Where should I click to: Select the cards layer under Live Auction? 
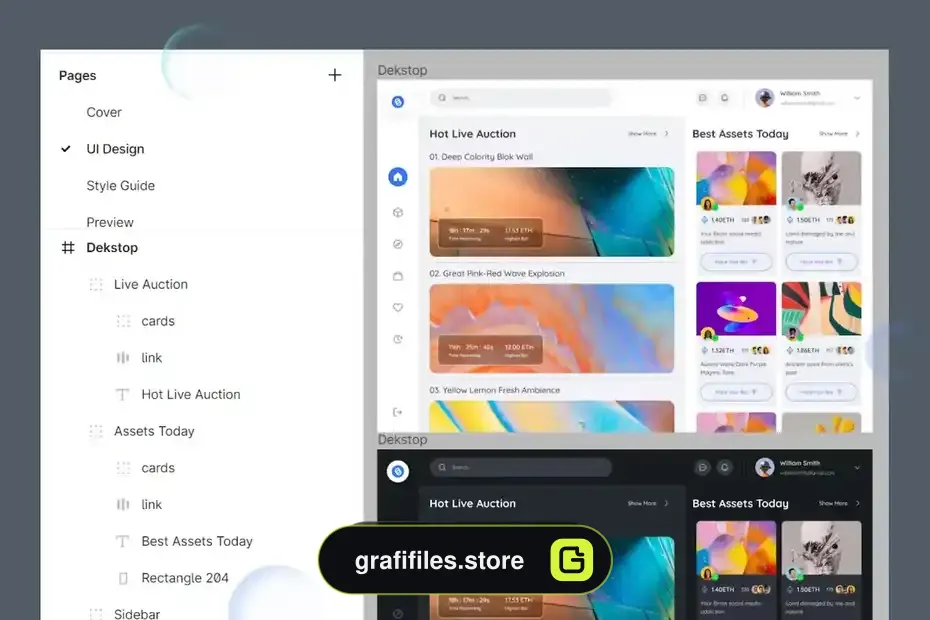click(158, 321)
